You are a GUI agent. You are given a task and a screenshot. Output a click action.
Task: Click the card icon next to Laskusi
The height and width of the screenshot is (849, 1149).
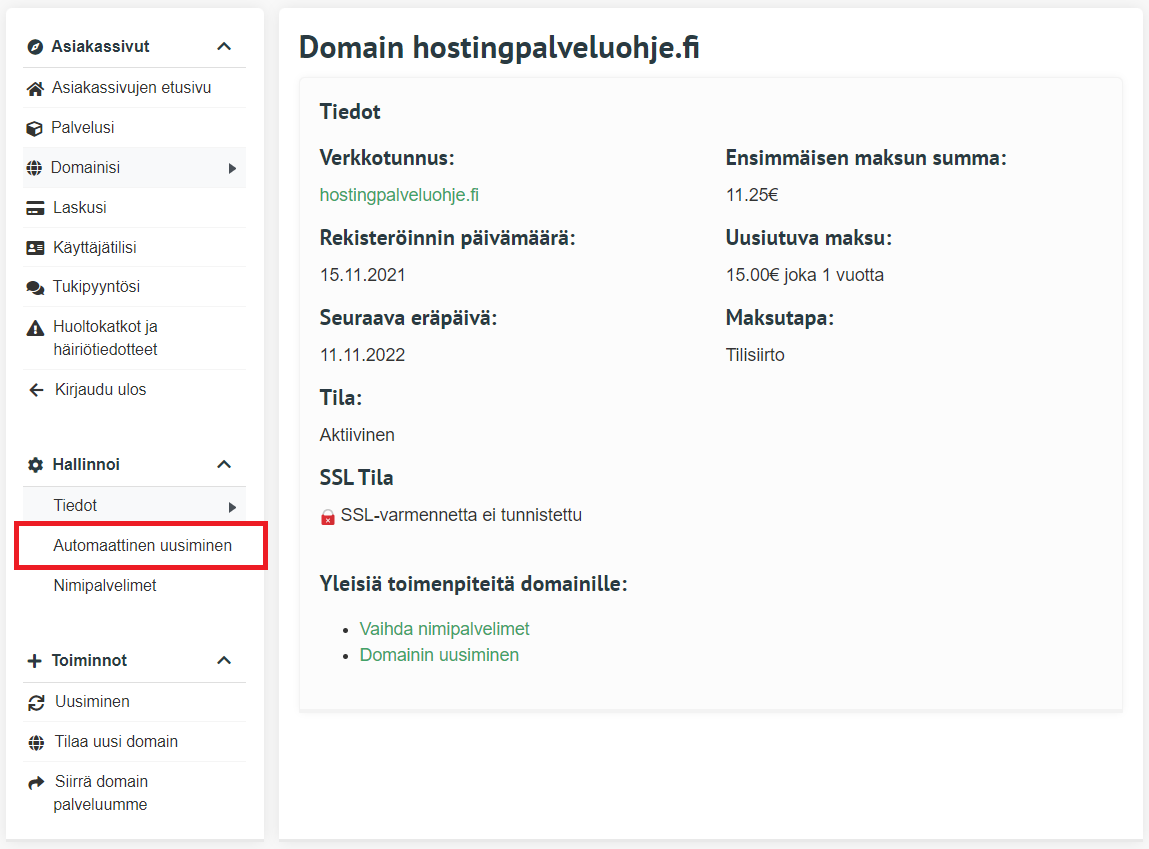[x=35, y=208]
